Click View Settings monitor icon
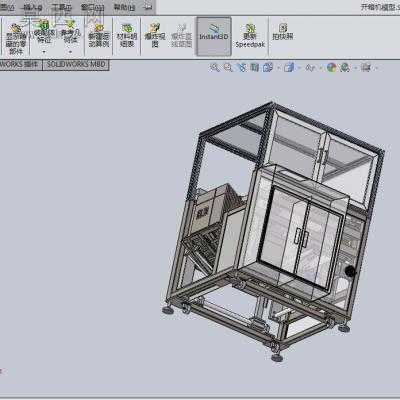Image resolution: width=400 pixels, height=400 pixels. coord(366,68)
